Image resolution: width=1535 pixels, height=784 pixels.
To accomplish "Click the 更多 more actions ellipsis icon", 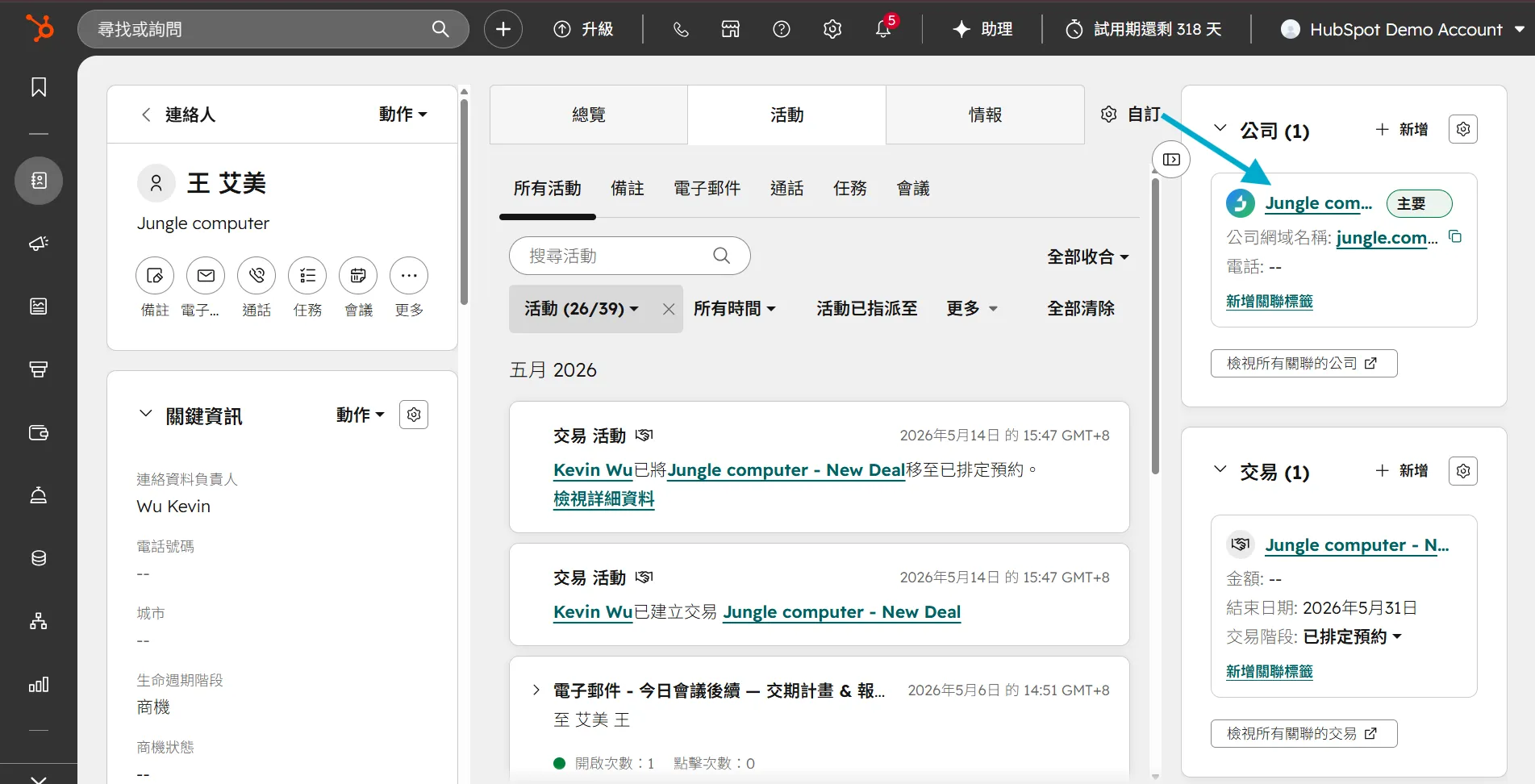I will pos(409,276).
